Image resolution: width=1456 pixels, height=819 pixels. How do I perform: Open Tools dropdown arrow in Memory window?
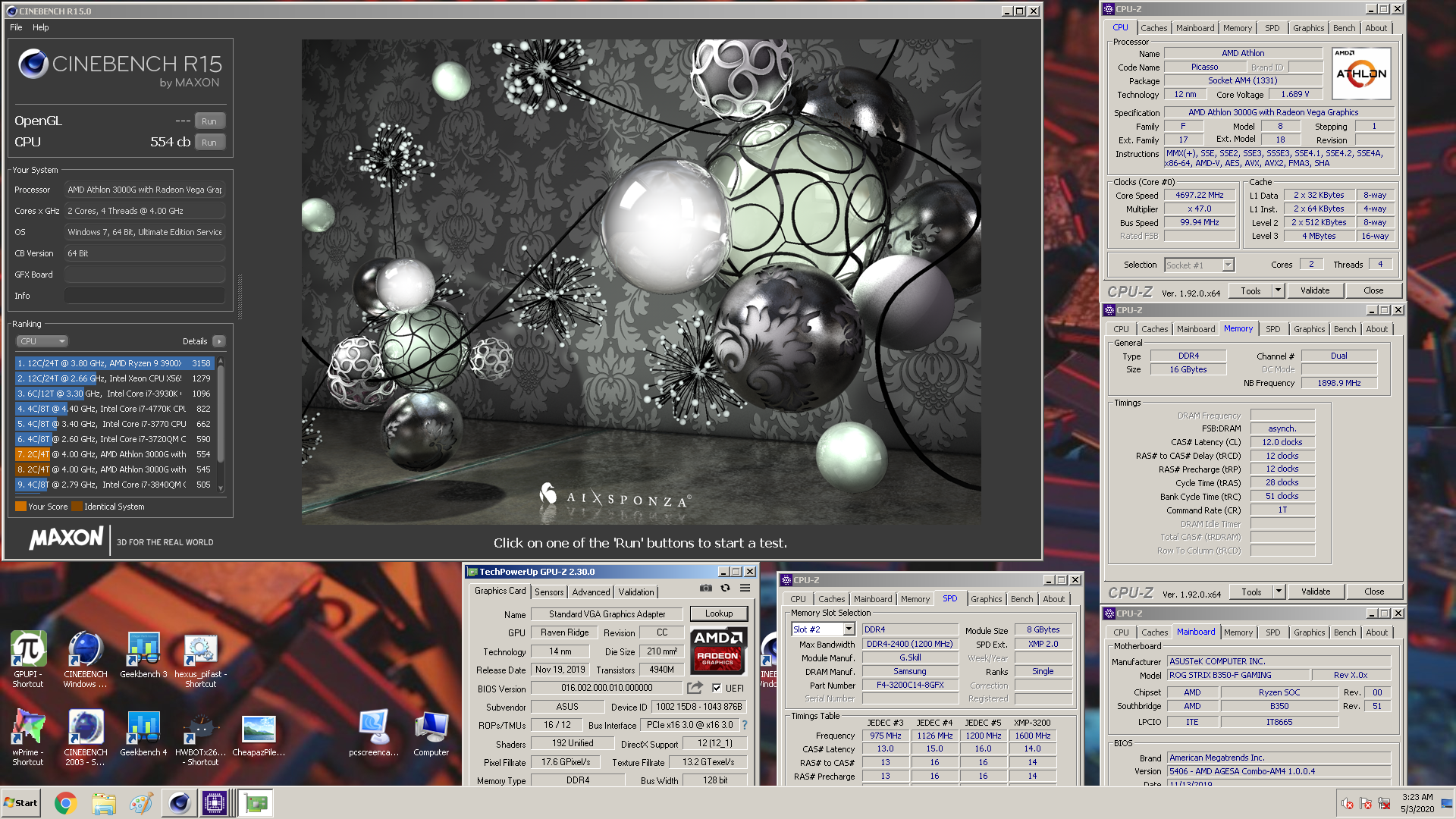pos(1279,591)
